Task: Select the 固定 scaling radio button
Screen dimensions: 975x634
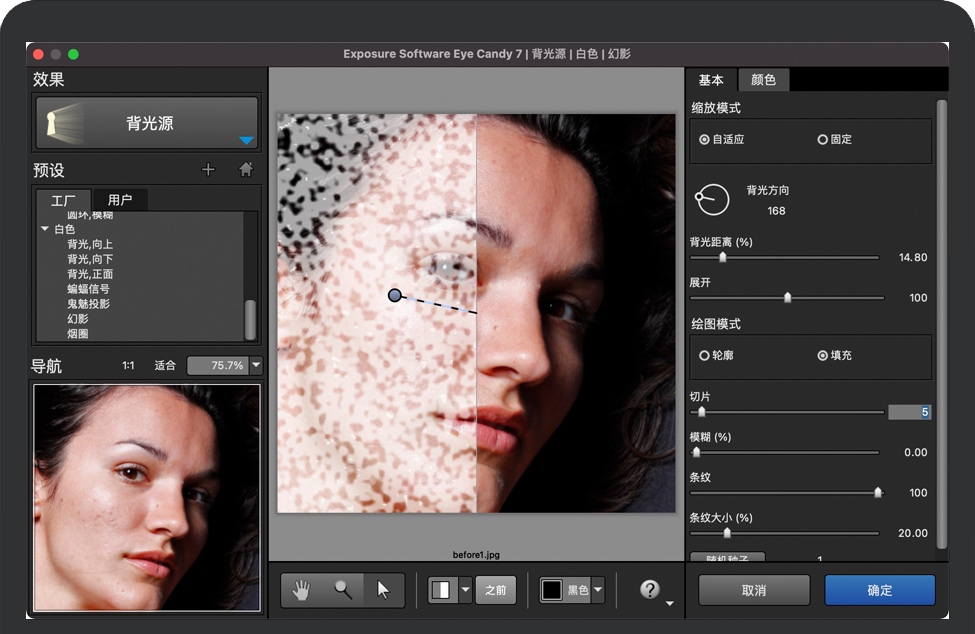Action: [x=822, y=140]
